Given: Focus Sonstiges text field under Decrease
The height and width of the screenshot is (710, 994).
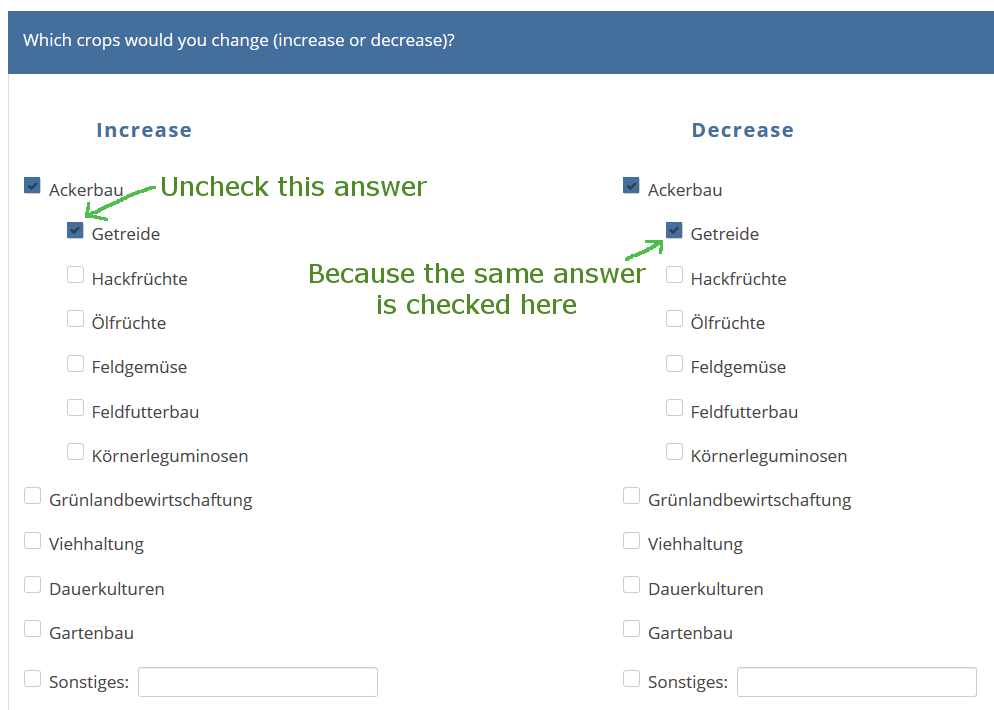Looking at the screenshot, I should click(x=856, y=682).
